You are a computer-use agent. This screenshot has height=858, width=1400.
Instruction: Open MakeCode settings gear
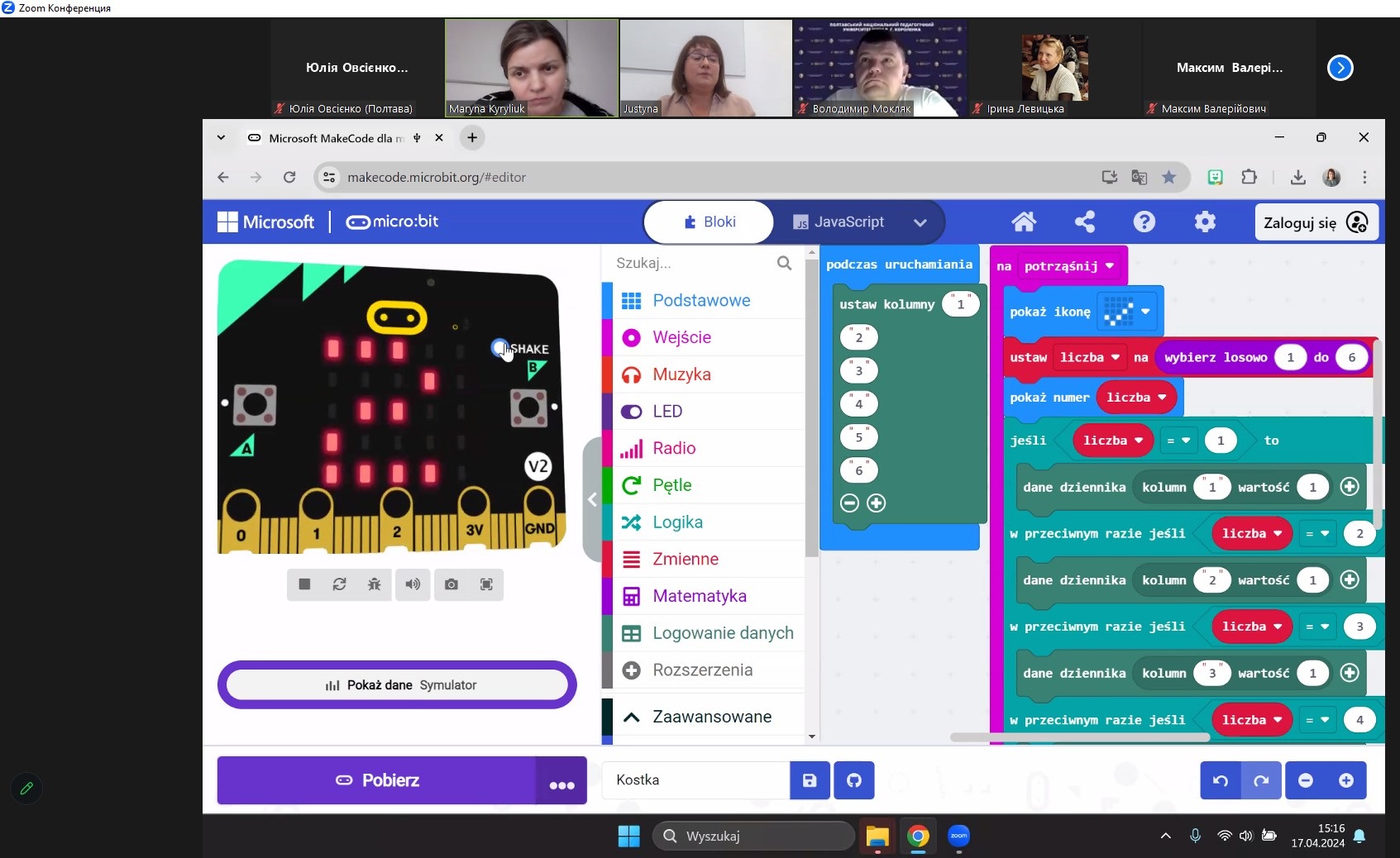click(1205, 222)
